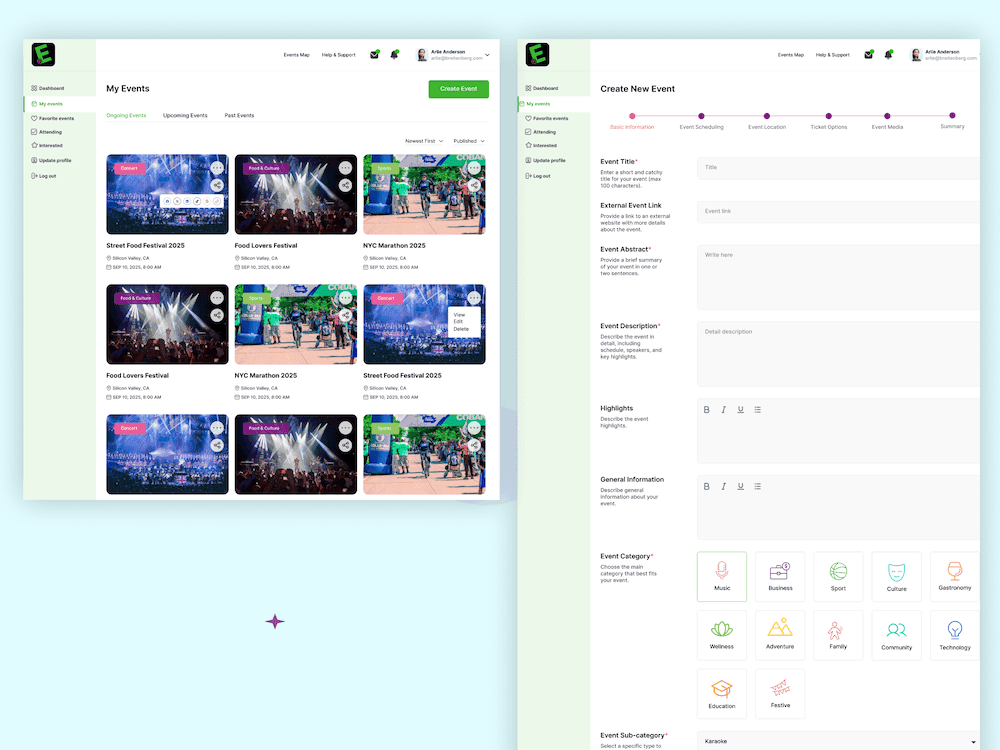This screenshot has width=1000, height=750.
Task: Focus the Event Title input field
Action: pyautogui.click(x=838, y=168)
